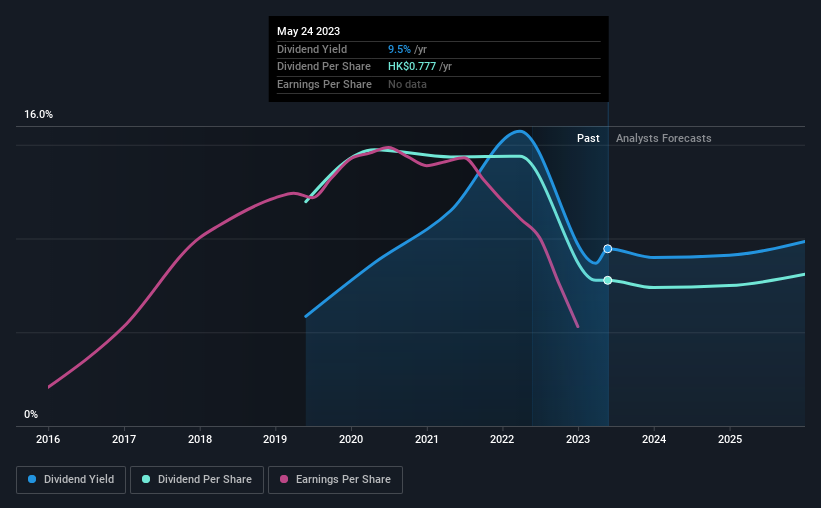Click the 9.5% dividend yield value
This screenshot has width=821, height=508.
[x=399, y=49]
